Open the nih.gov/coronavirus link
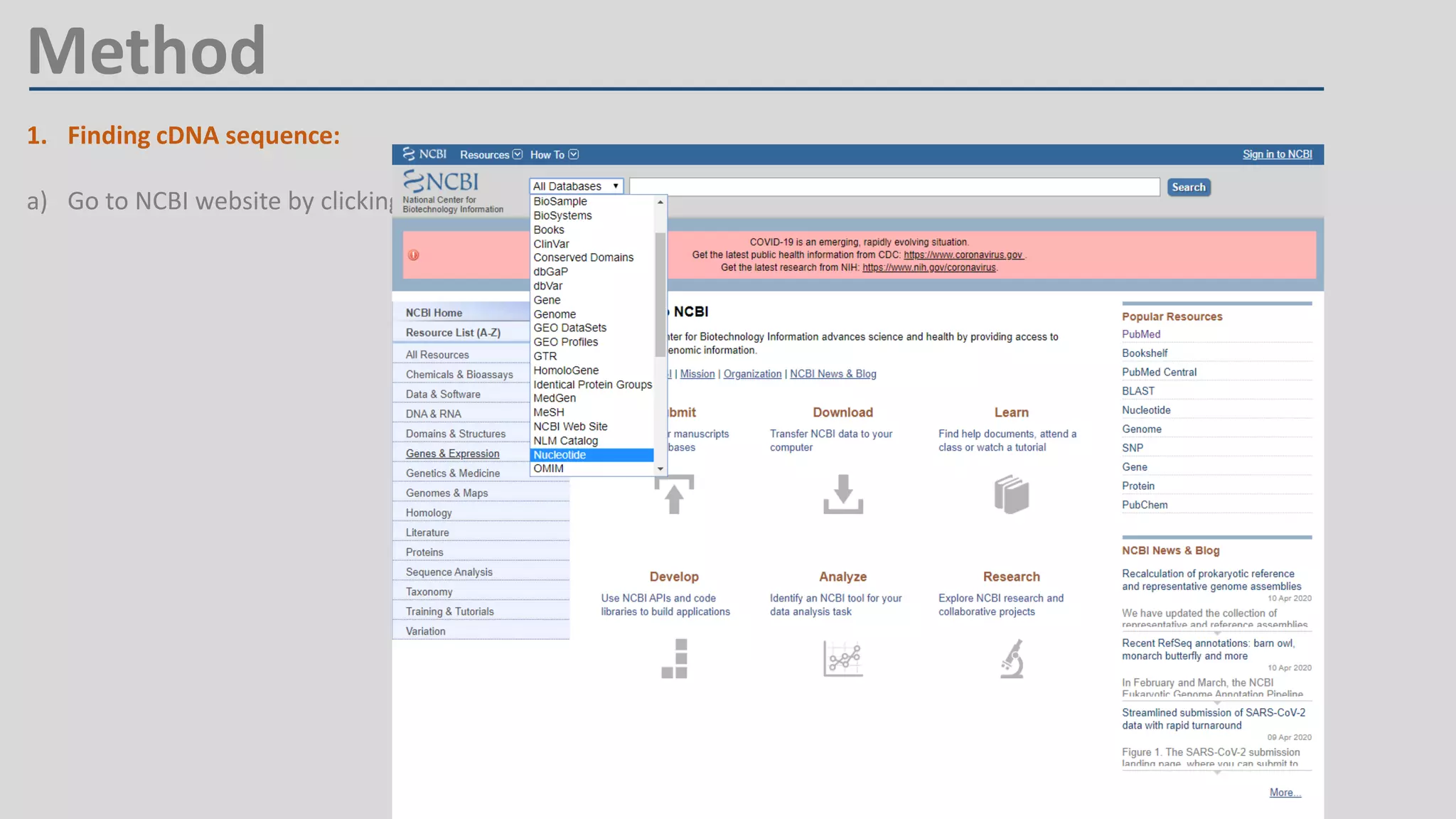 pyautogui.click(x=929, y=267)
